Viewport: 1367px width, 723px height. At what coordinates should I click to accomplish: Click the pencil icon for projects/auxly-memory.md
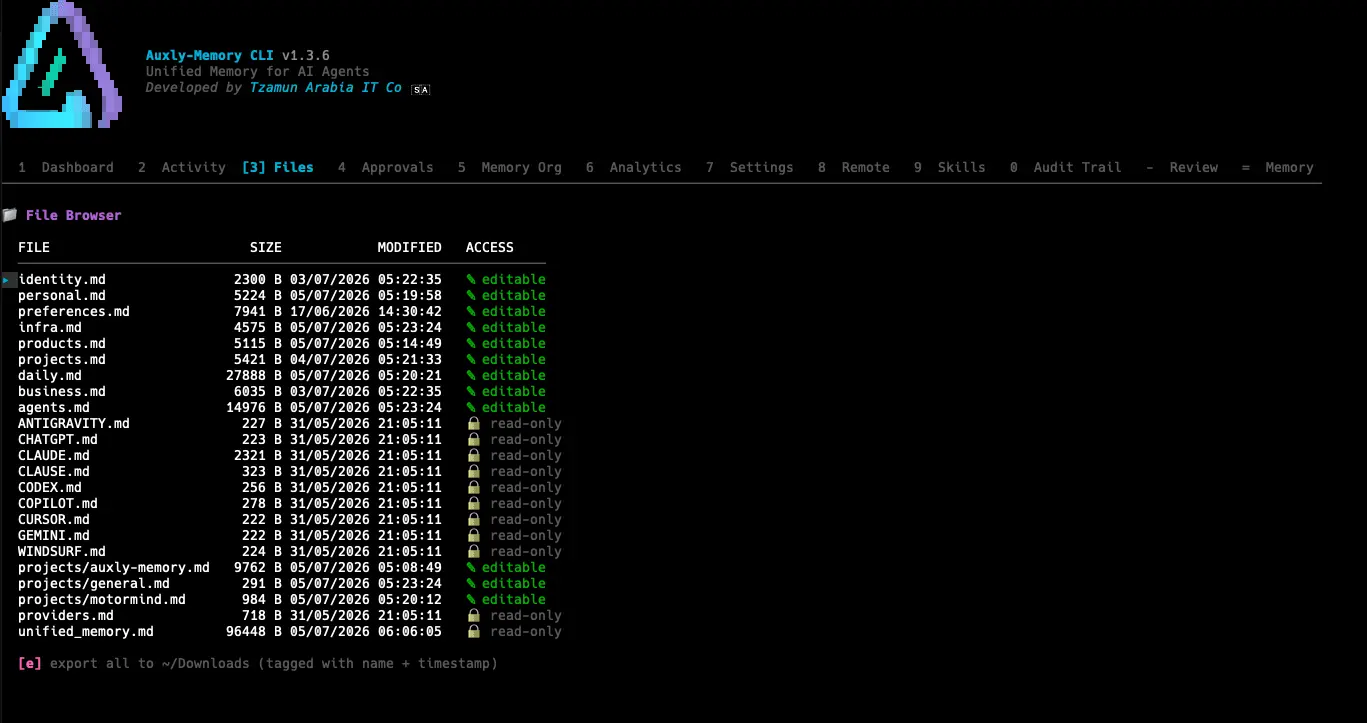coord(472,567)
